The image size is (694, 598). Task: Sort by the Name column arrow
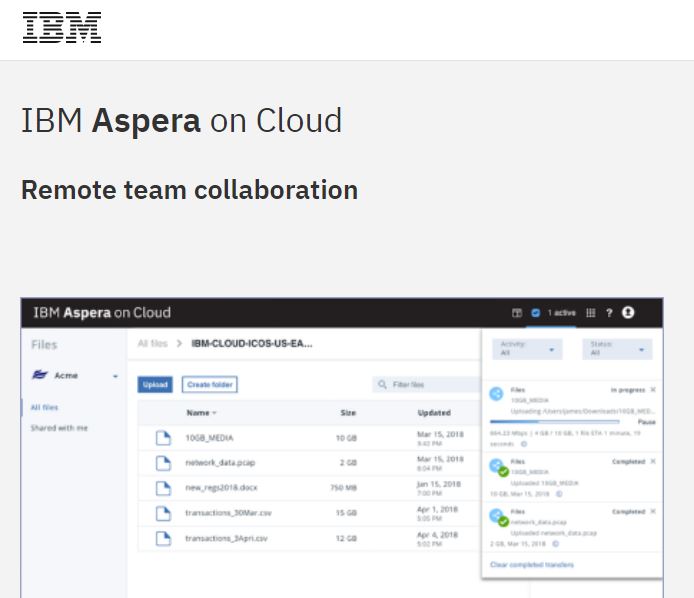214,413
